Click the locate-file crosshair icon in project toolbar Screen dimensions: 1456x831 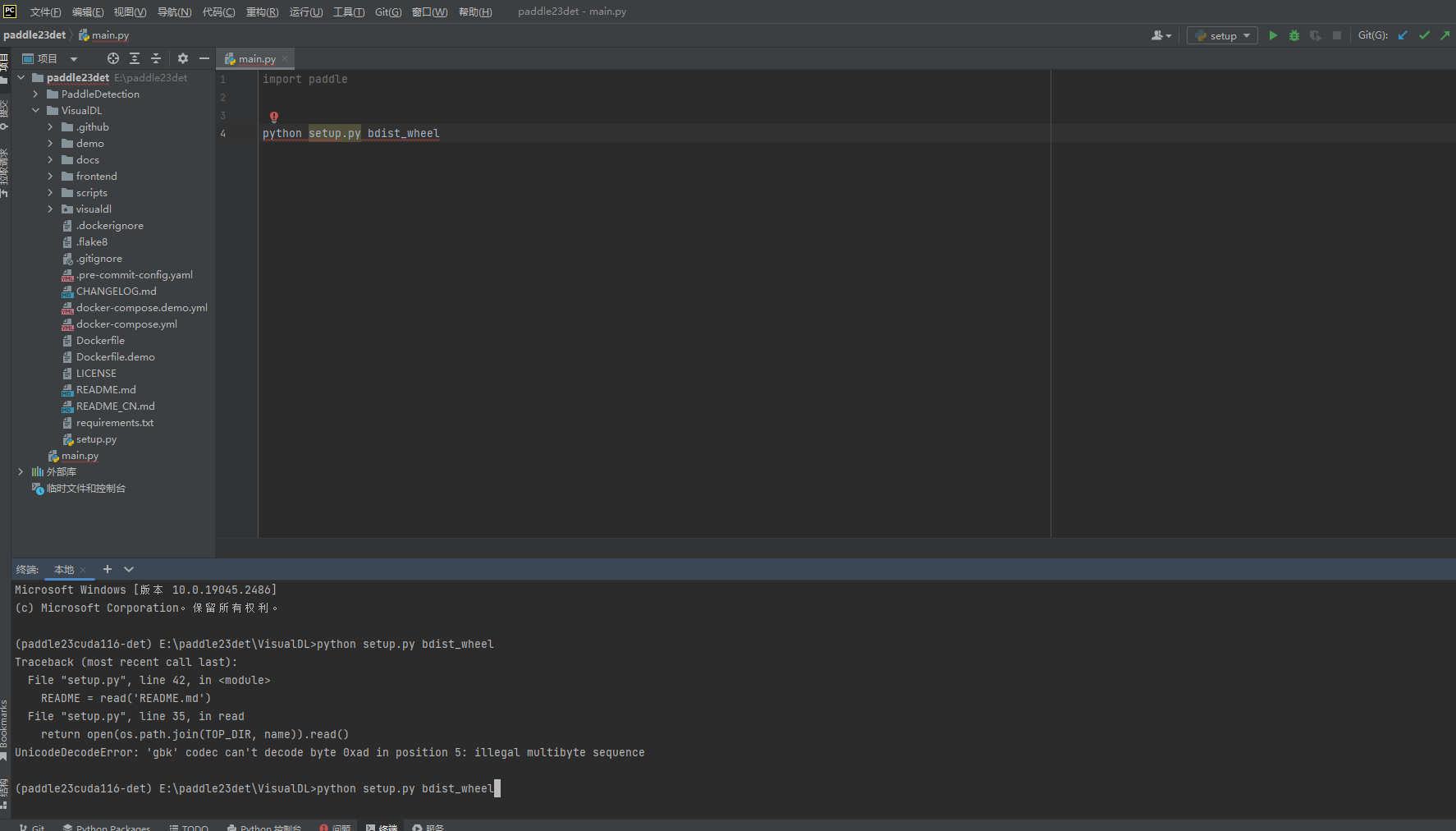(x=112, y=58)
